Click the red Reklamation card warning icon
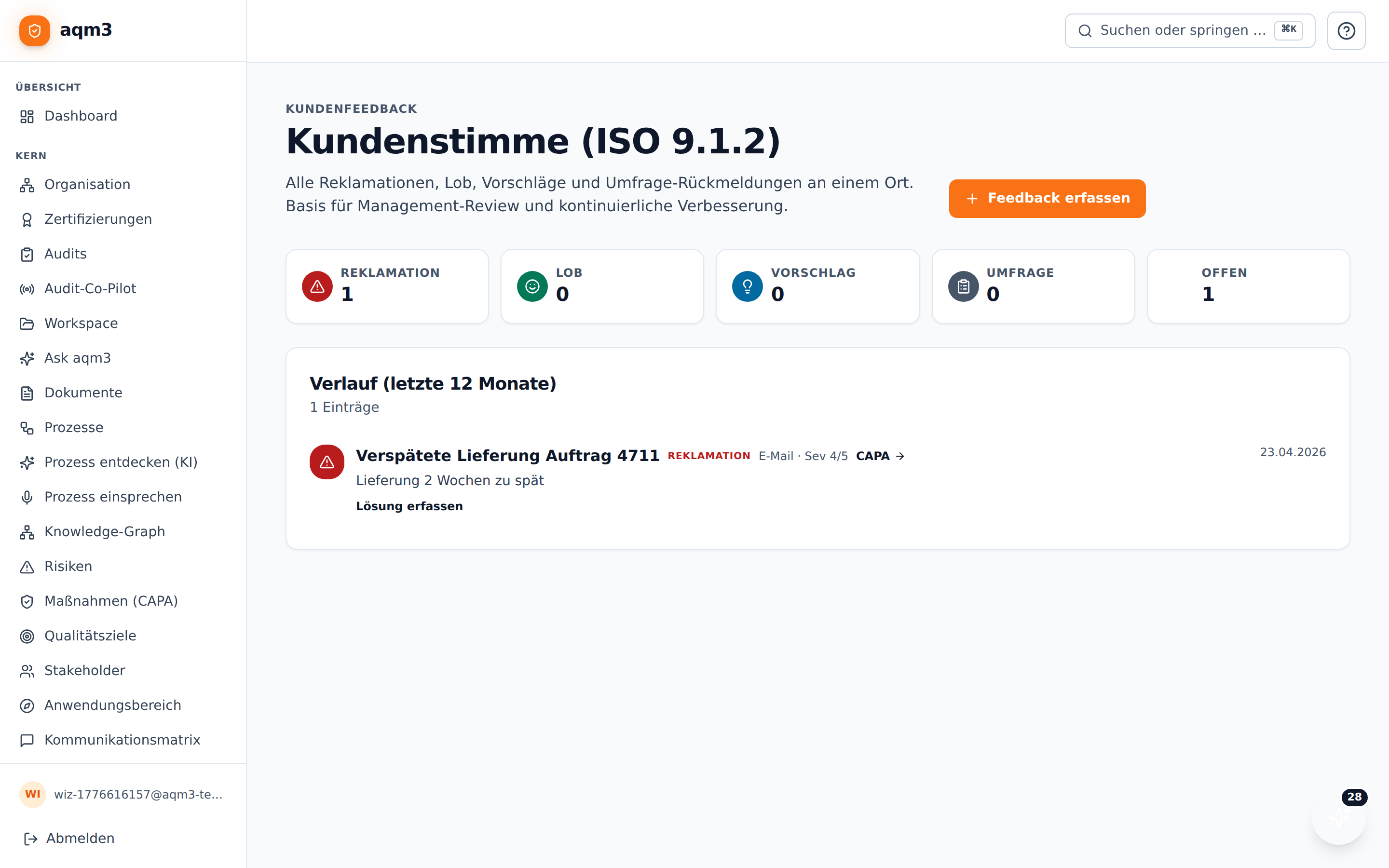 (317, 286)
